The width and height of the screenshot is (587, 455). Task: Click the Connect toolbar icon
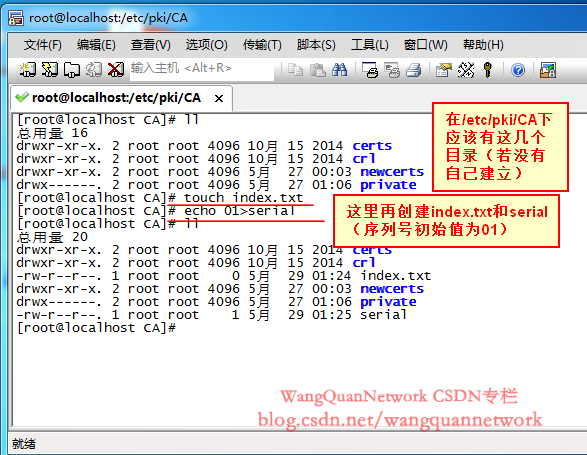27,70
